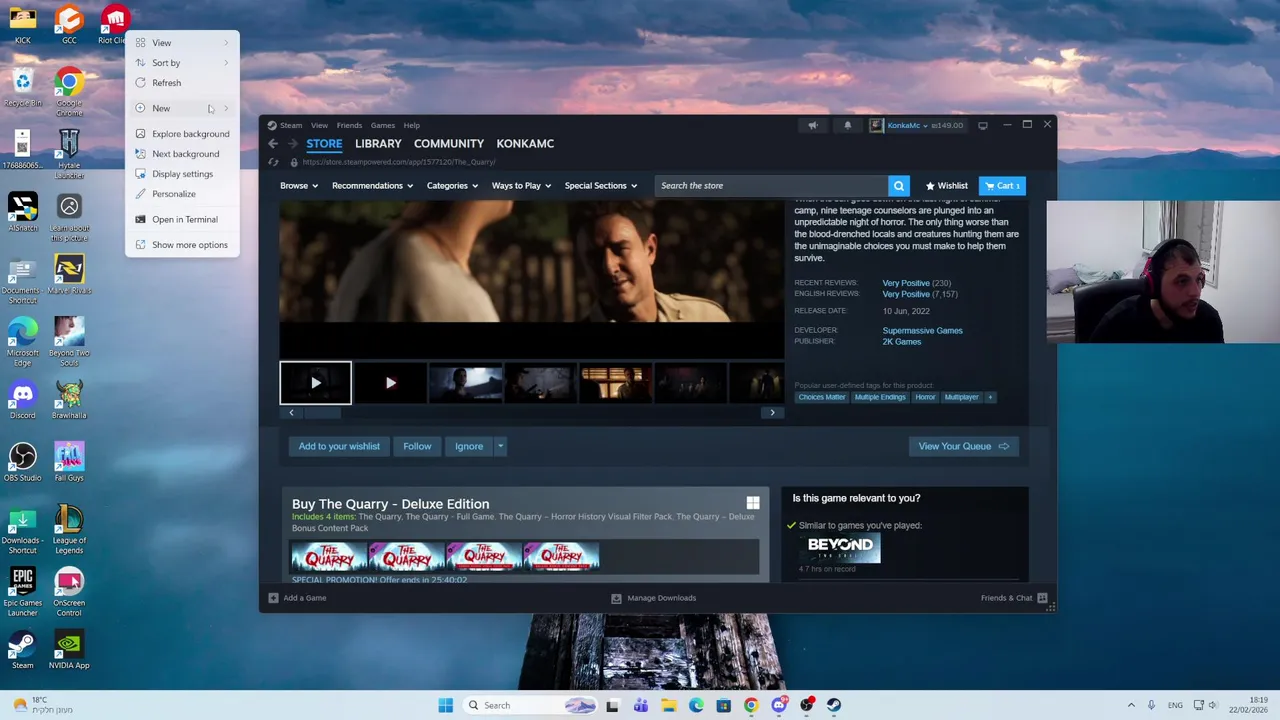Choose Refresh in the desktop context menu
The image size is (1280, 720).
coord(182,83)
